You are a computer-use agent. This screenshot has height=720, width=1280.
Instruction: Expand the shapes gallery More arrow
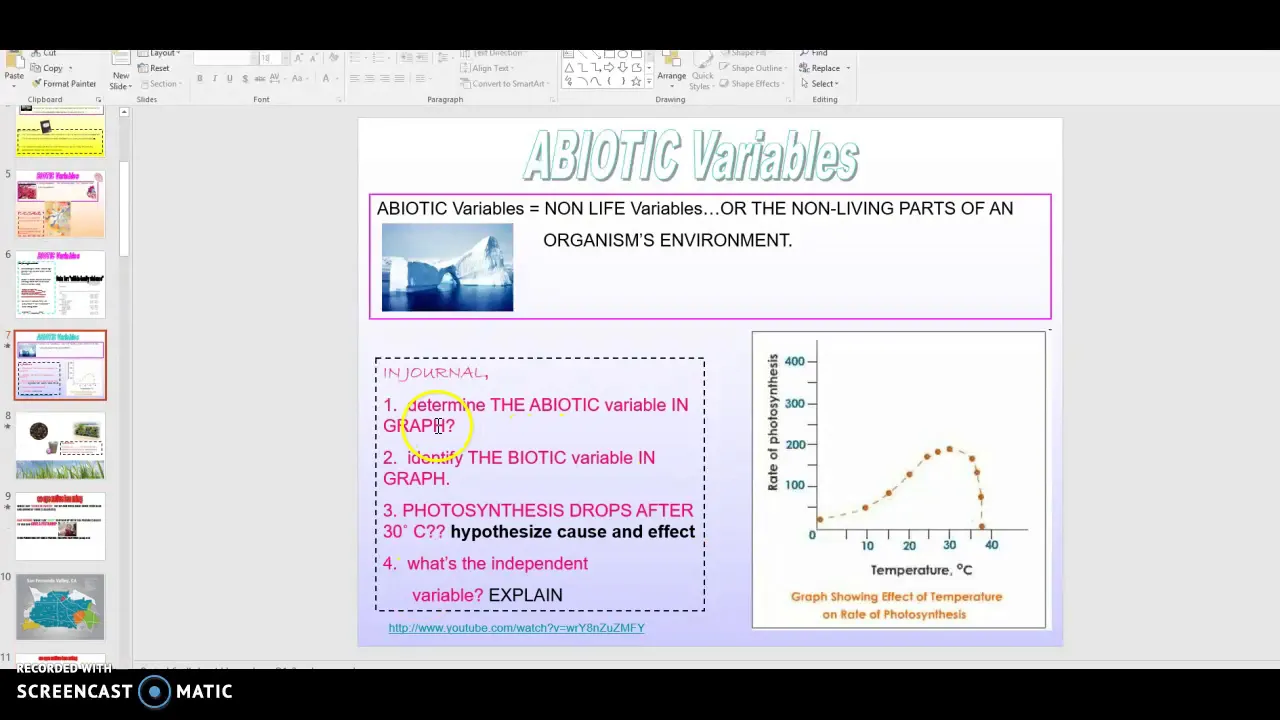click(x=649, y=82)
